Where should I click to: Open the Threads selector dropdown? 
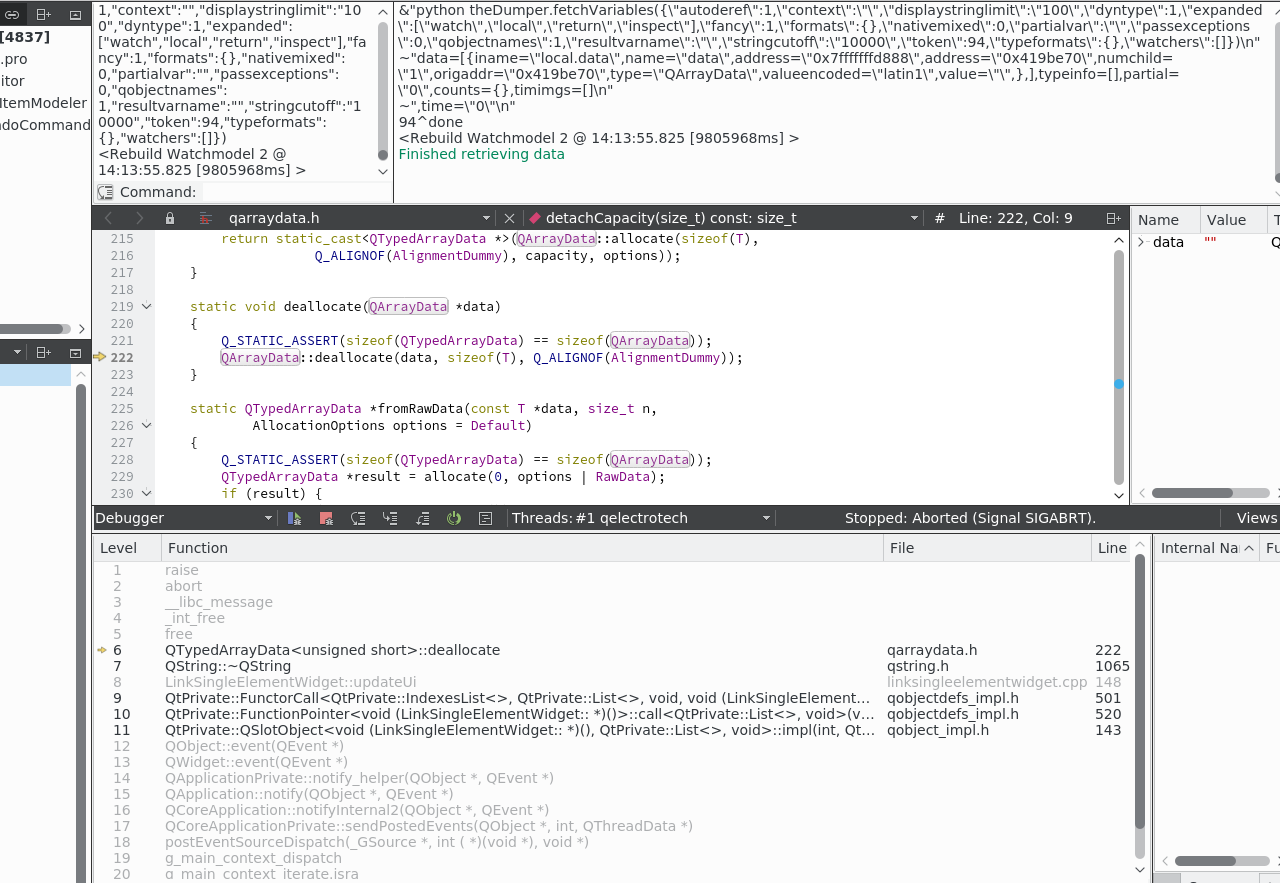point(766,518)
